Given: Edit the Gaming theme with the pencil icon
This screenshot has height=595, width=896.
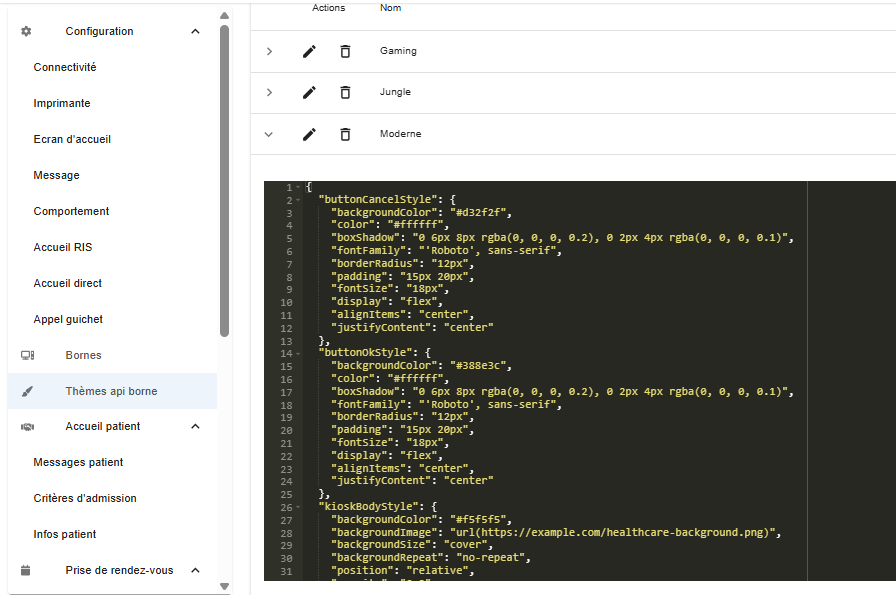Looking at the screenshot, I should pyautogui.click(x=310, y=50).
